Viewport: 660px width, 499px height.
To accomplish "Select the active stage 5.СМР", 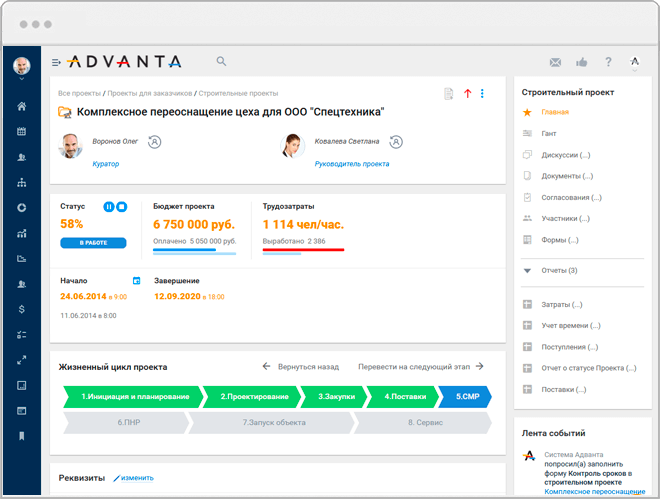I will 465,397.
